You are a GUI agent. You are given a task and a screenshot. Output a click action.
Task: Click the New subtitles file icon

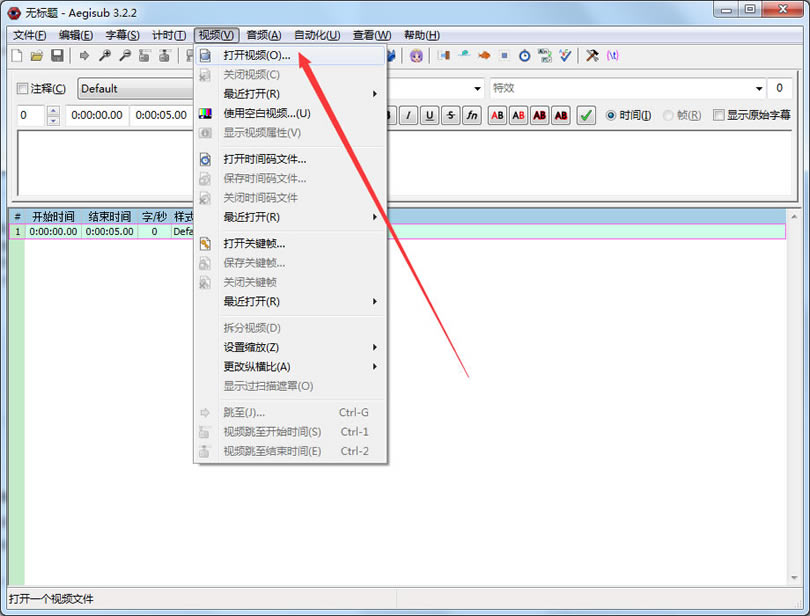[16, 56]
